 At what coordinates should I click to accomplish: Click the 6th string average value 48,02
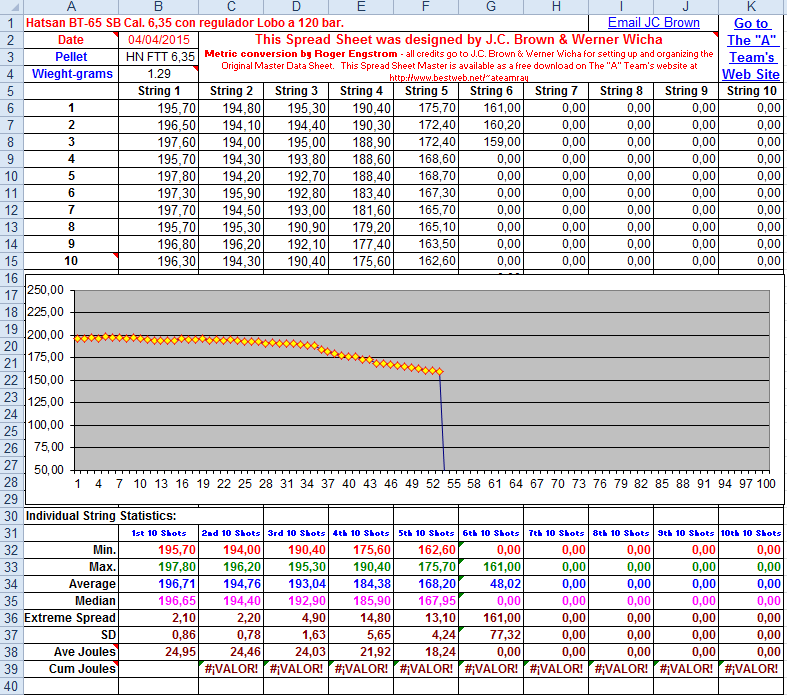click(x=489, y=583)
